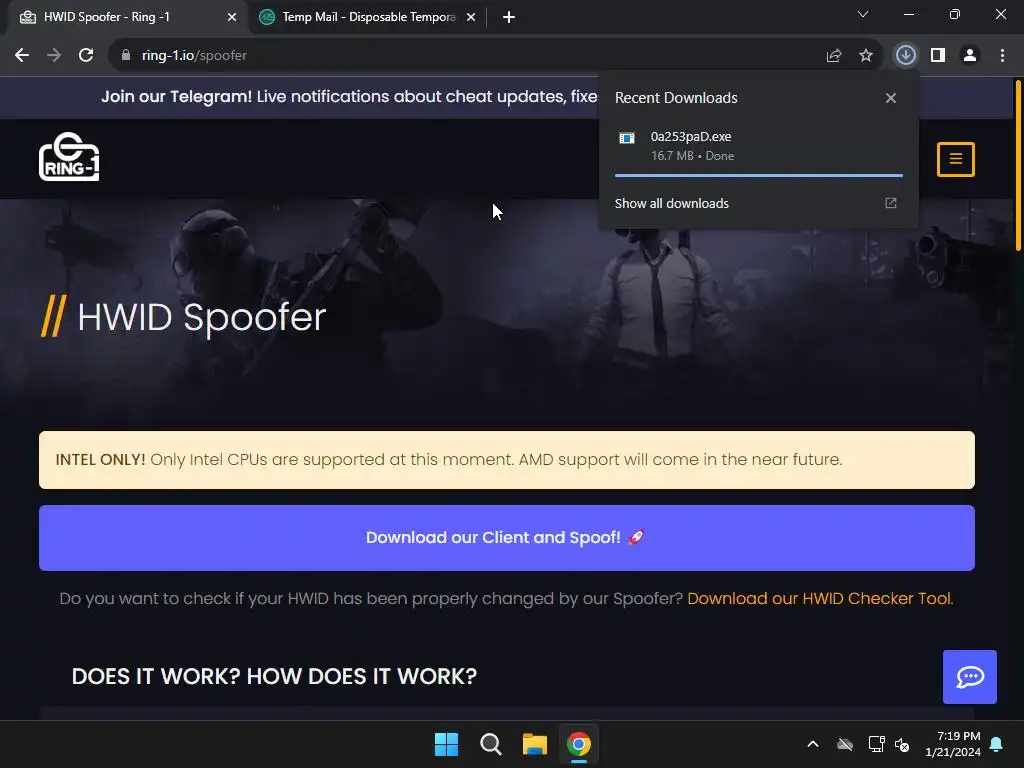Expand the tab search chevron
Image resolution: width=1024 pixels, height=768 pixels.
pos(863,14)
